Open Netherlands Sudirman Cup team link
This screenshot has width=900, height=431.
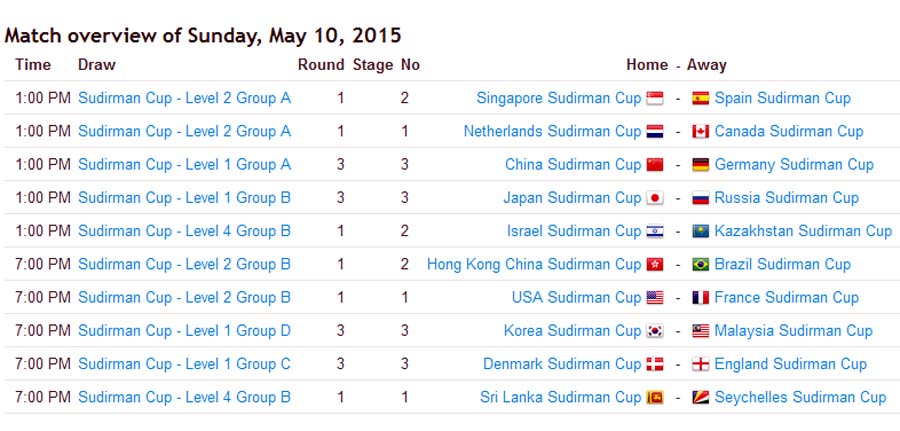(552, 131)
